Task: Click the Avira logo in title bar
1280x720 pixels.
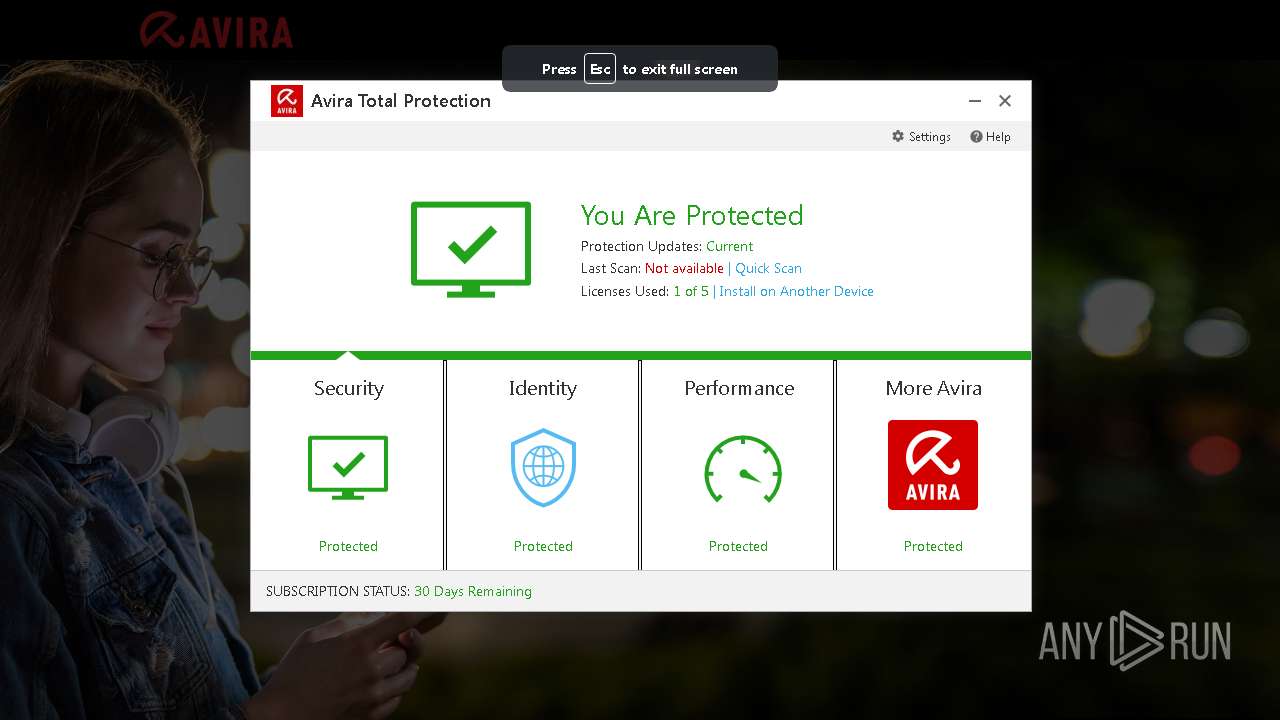Action: pyautogui.click(x=287, y=101)
